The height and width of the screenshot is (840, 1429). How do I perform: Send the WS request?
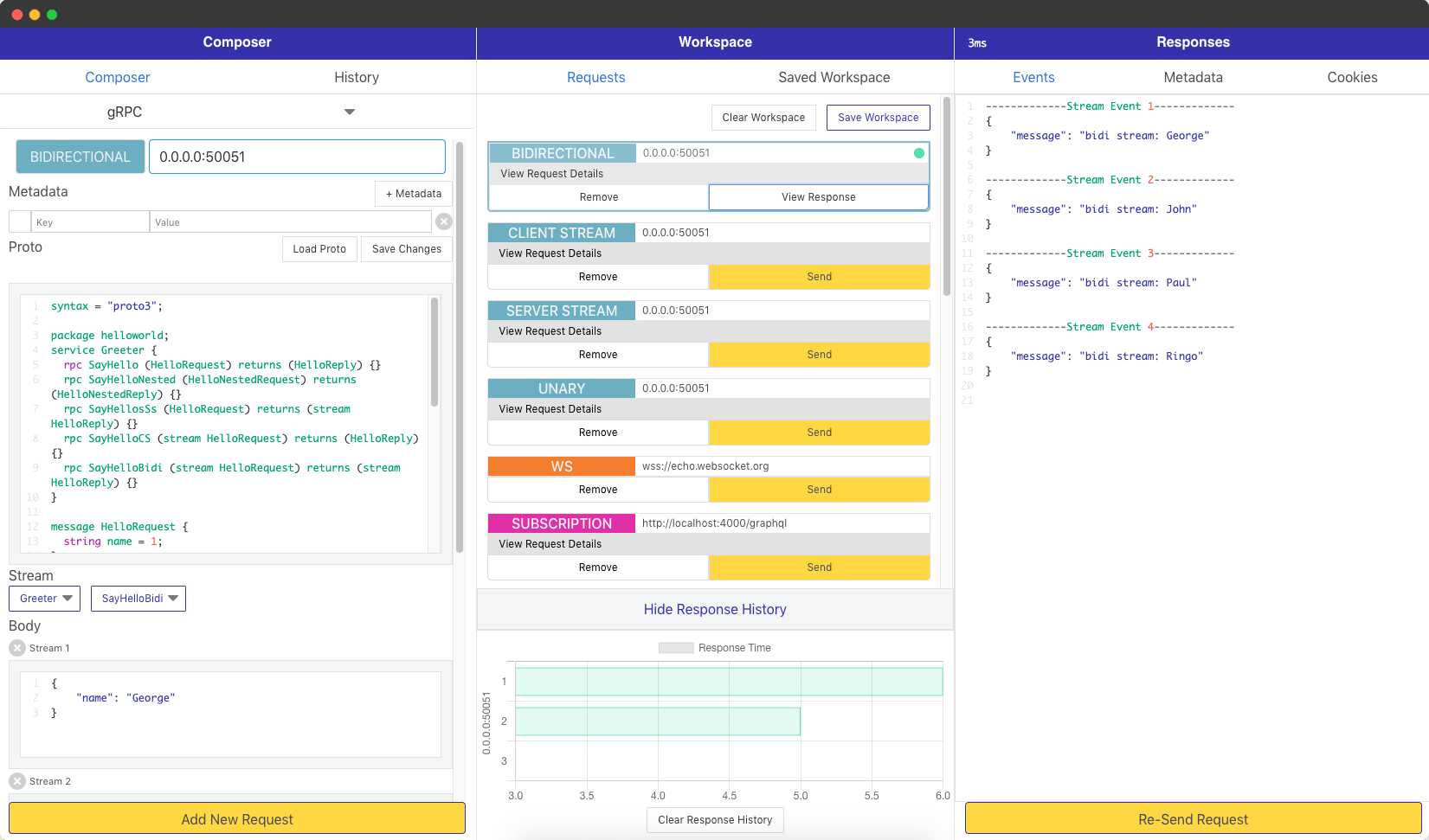(x=819, y=490)
